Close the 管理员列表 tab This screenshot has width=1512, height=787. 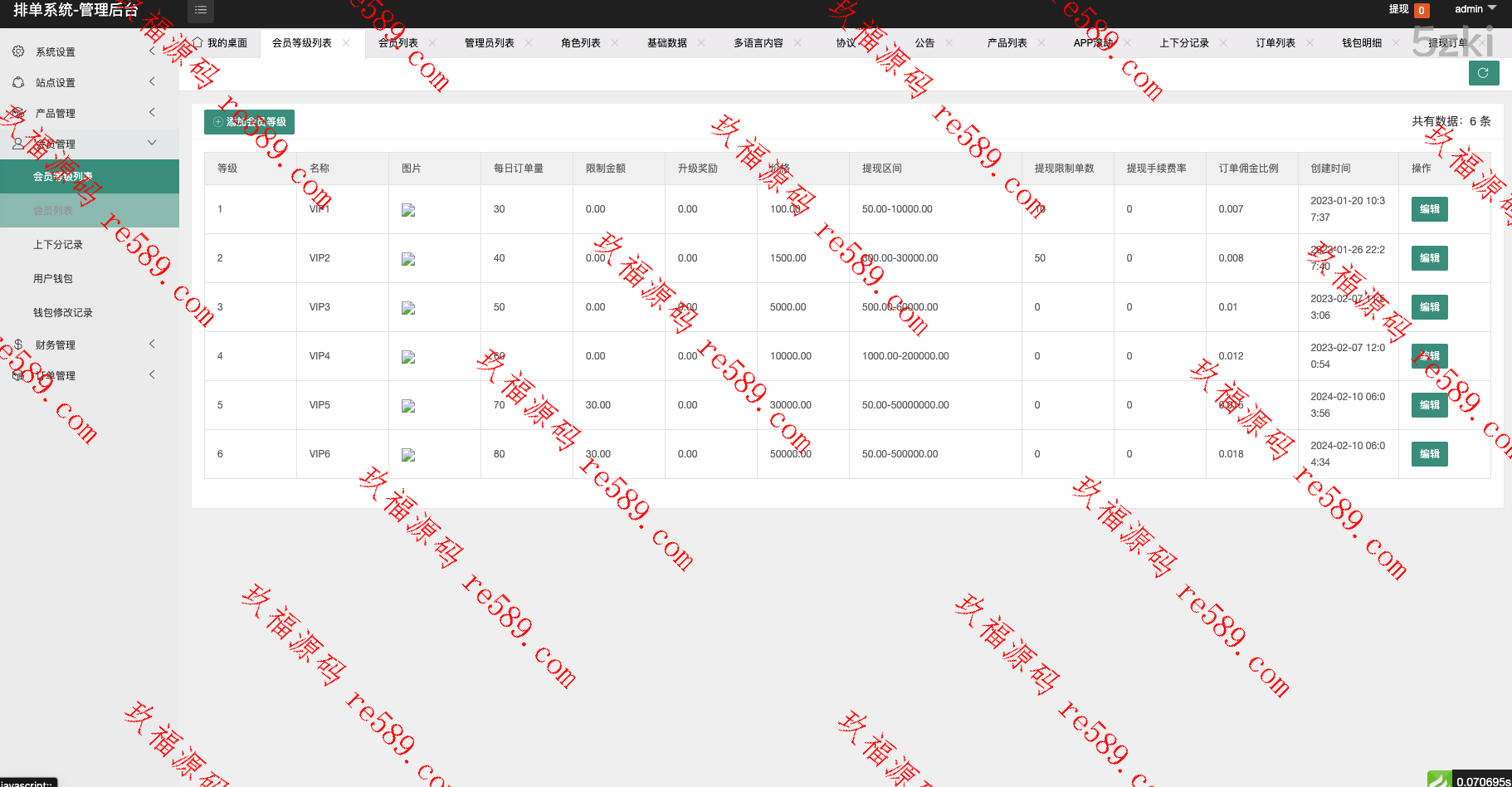point(529,42)
